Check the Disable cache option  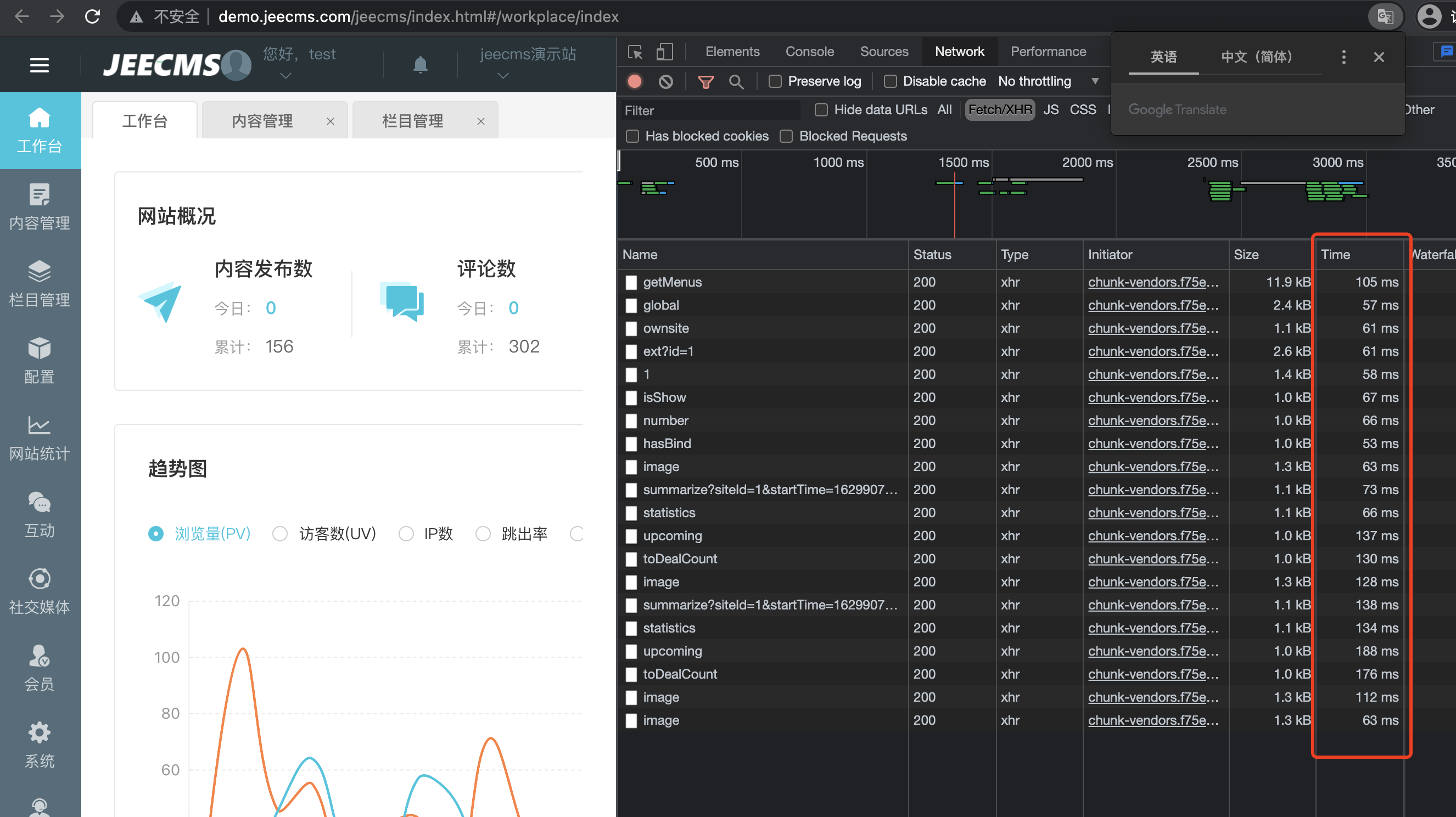(890, 81)
